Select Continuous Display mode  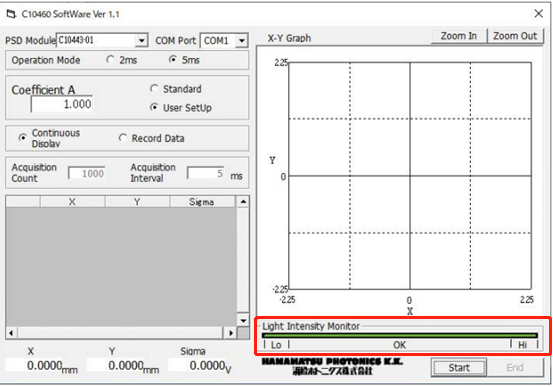[x=23, y=138]
